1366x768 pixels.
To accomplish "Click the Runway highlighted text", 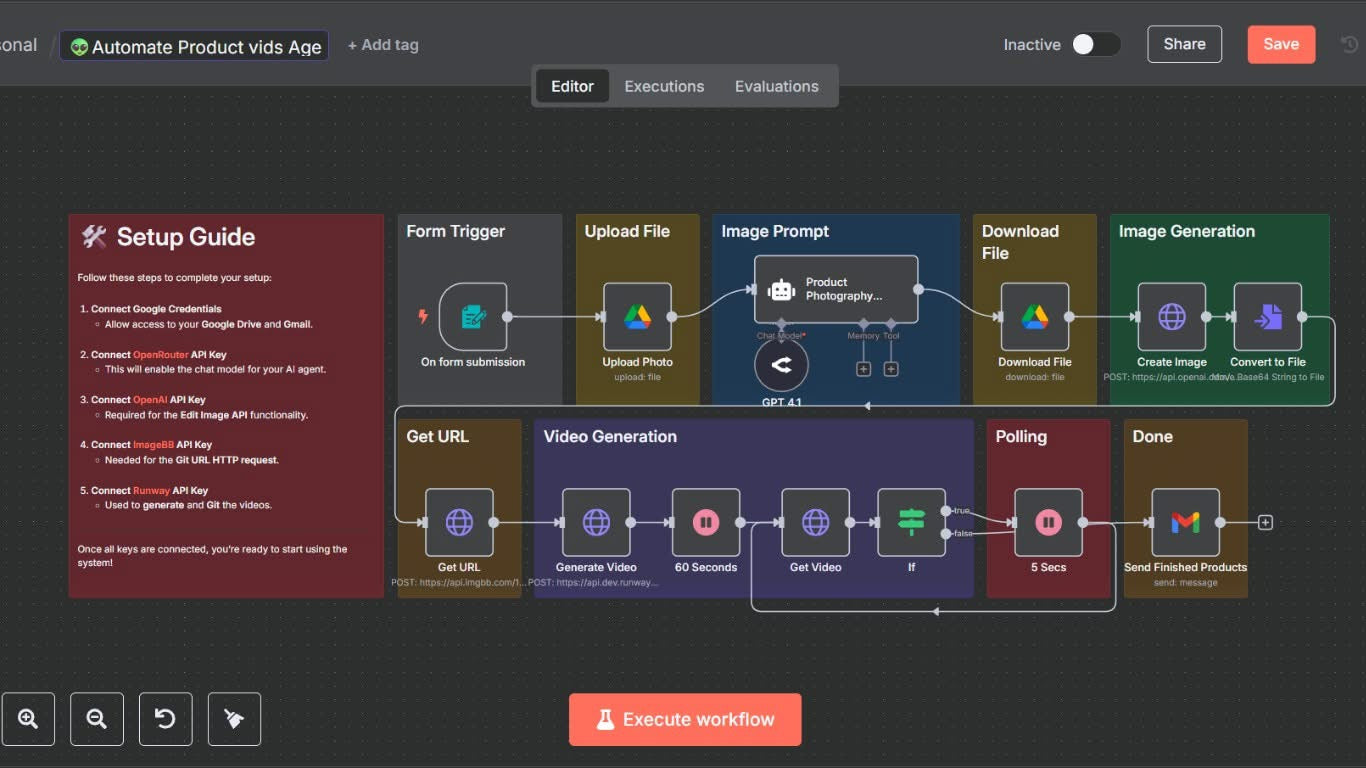I will coord(152,490).
